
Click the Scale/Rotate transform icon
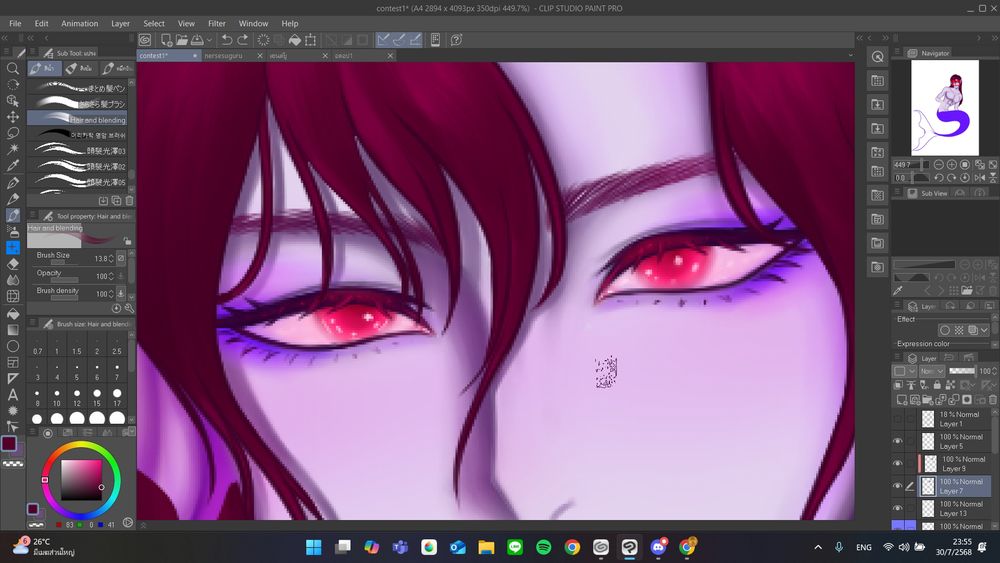tap(311, 40)
